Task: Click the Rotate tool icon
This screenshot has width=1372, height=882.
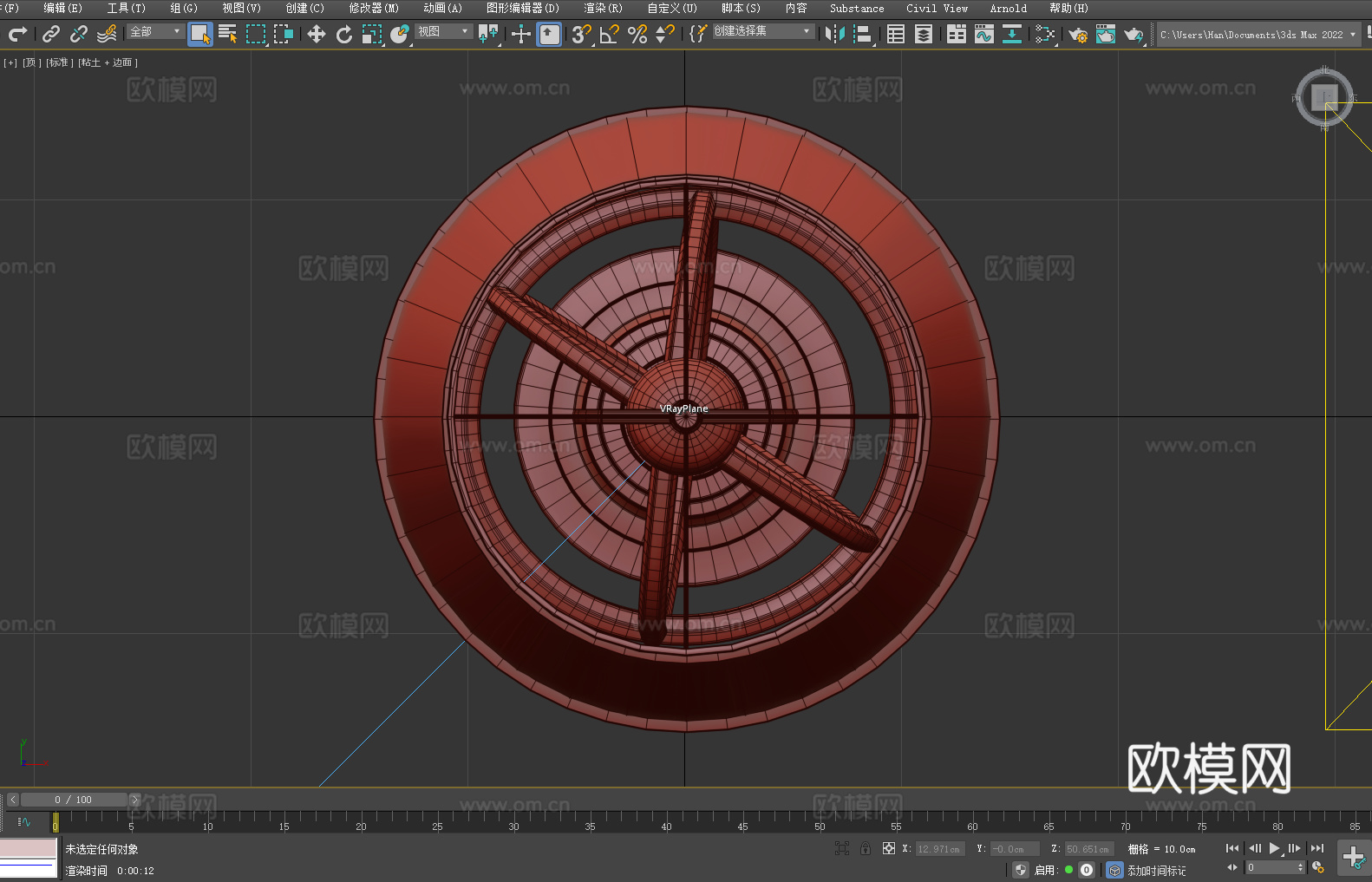Action: (x=344, y=34)
